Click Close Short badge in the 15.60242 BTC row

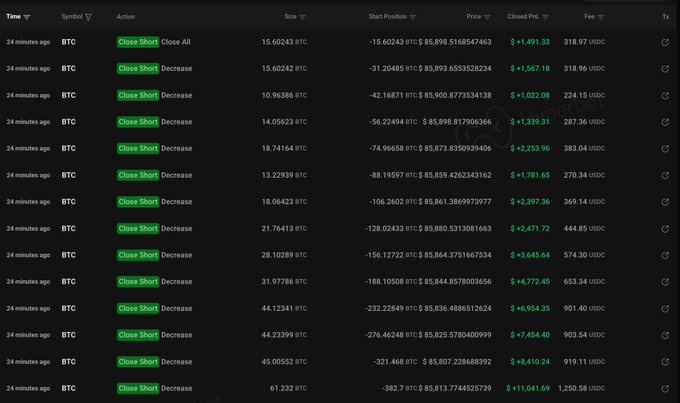(x=138, y=69)
